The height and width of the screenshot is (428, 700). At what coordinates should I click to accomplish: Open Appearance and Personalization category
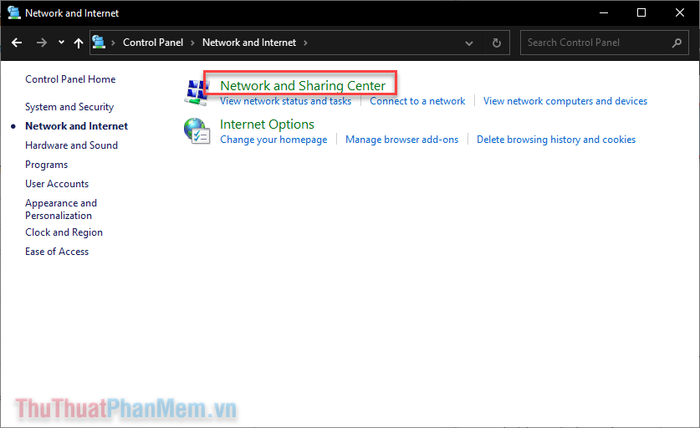tap(61, 209)
